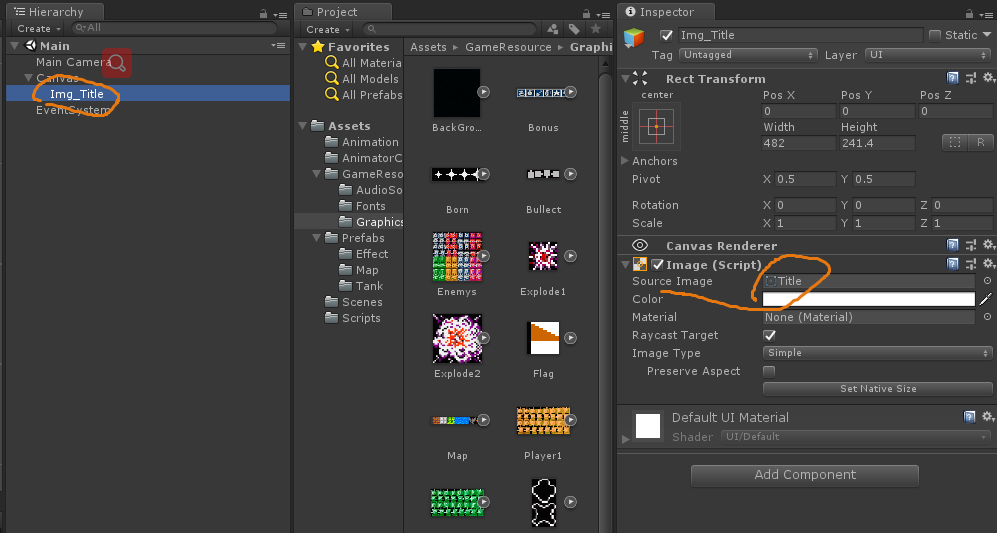Click the white Color swatch field
The image size is (997, 533).
[869, 299]
